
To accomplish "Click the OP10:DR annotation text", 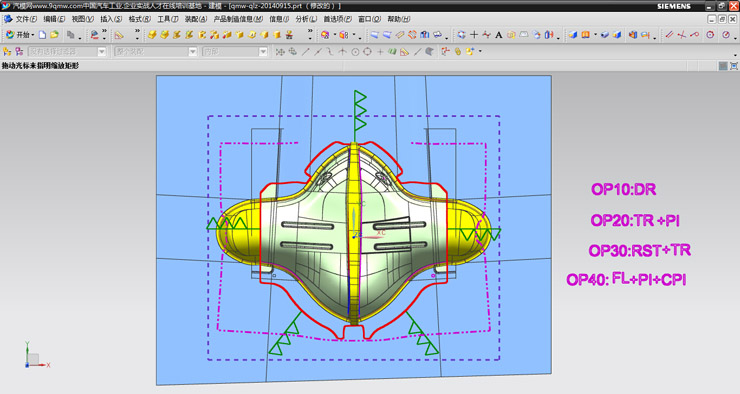I will point(623,190).
